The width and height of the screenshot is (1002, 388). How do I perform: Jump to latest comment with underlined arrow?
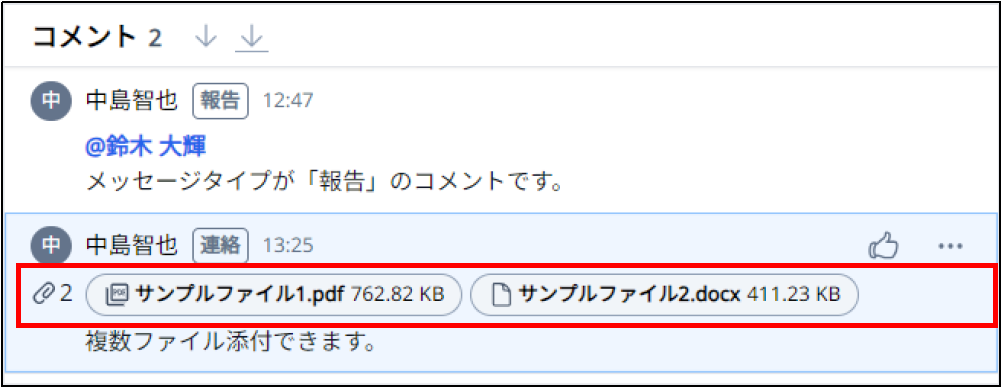(x=252, y=39)
